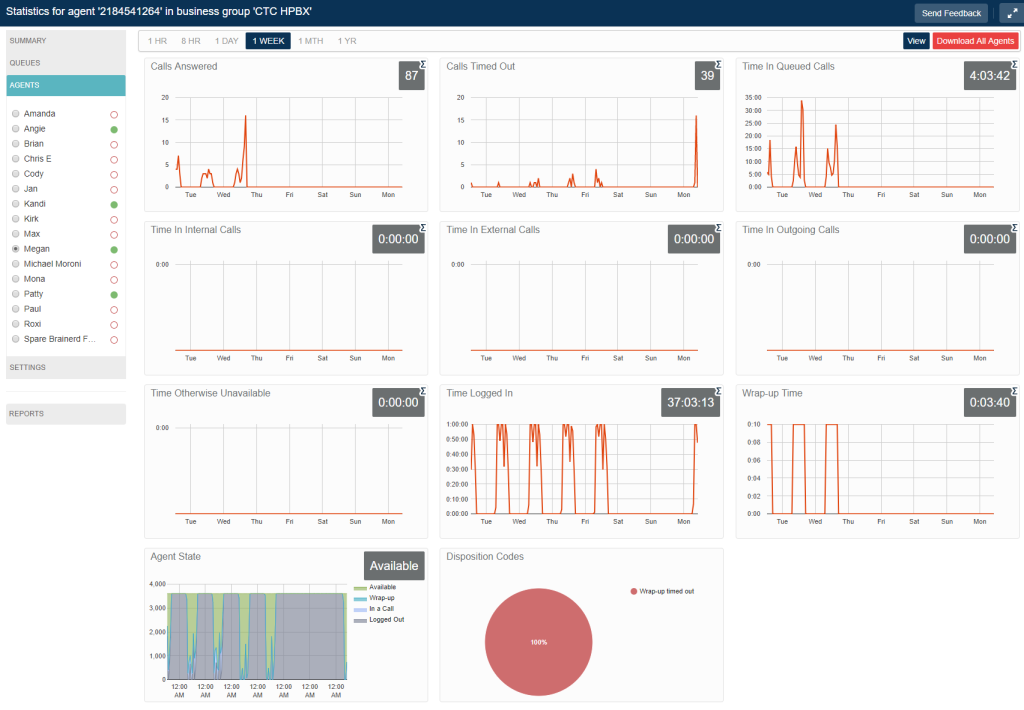Screen dimensions: 1024x710
Task: Click sigma icon on Time Otherwise Unavailable panel
Action: click(423, 391)
